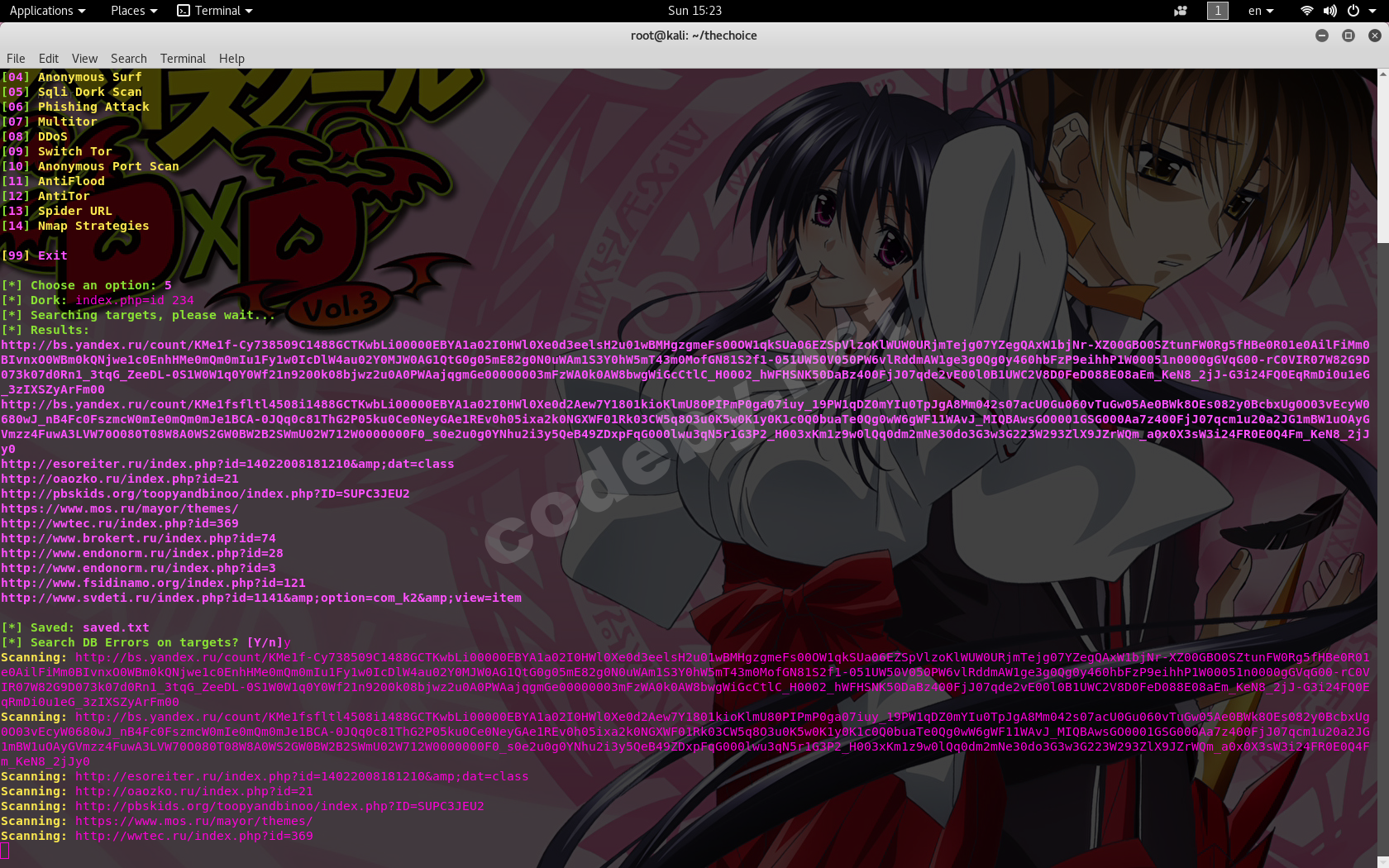Click the 'Saved: saved.txt' line
1389x868 pixels.
tap(75, 627)
